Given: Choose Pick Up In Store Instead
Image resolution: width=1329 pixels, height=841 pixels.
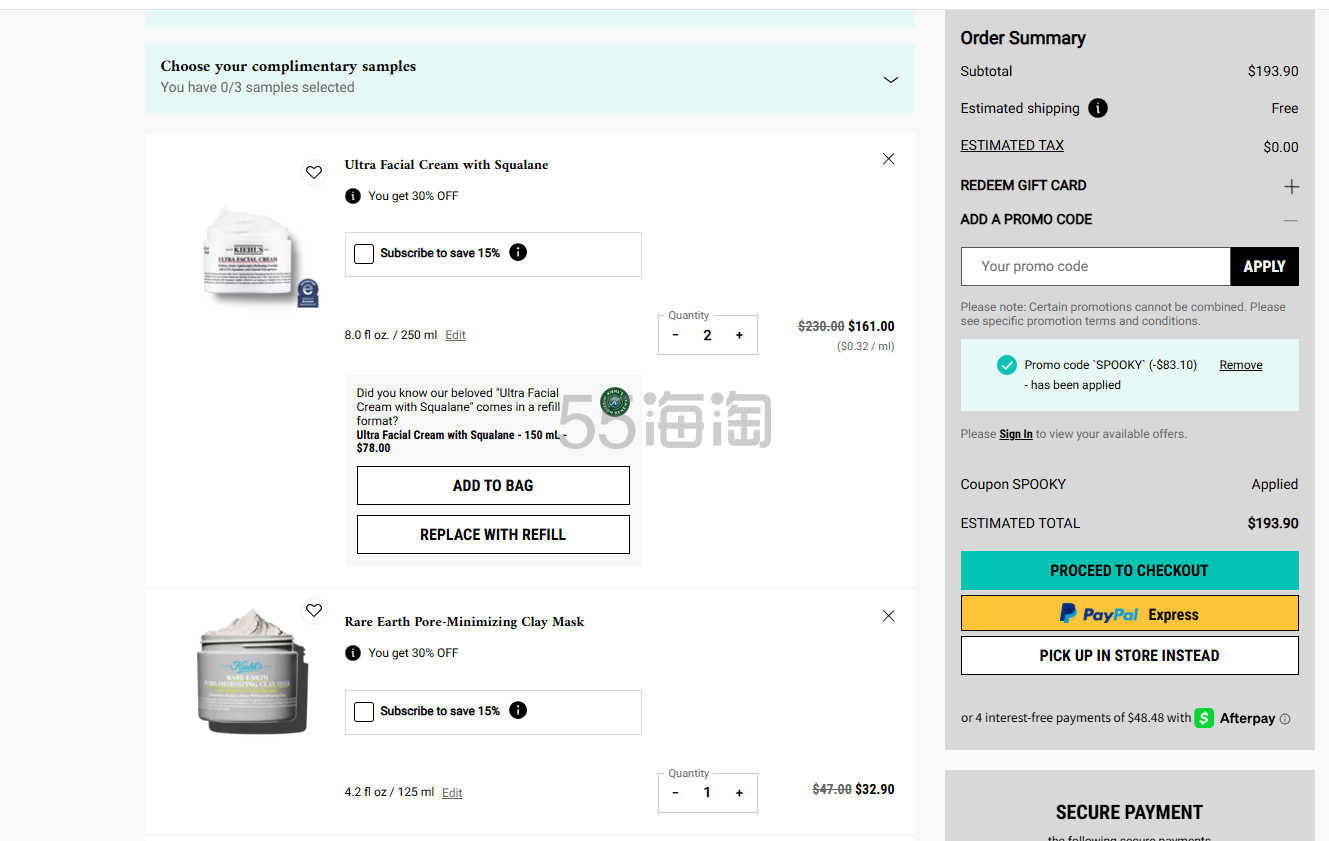Looking at the screenshot, I should (x=1130, y=656).
